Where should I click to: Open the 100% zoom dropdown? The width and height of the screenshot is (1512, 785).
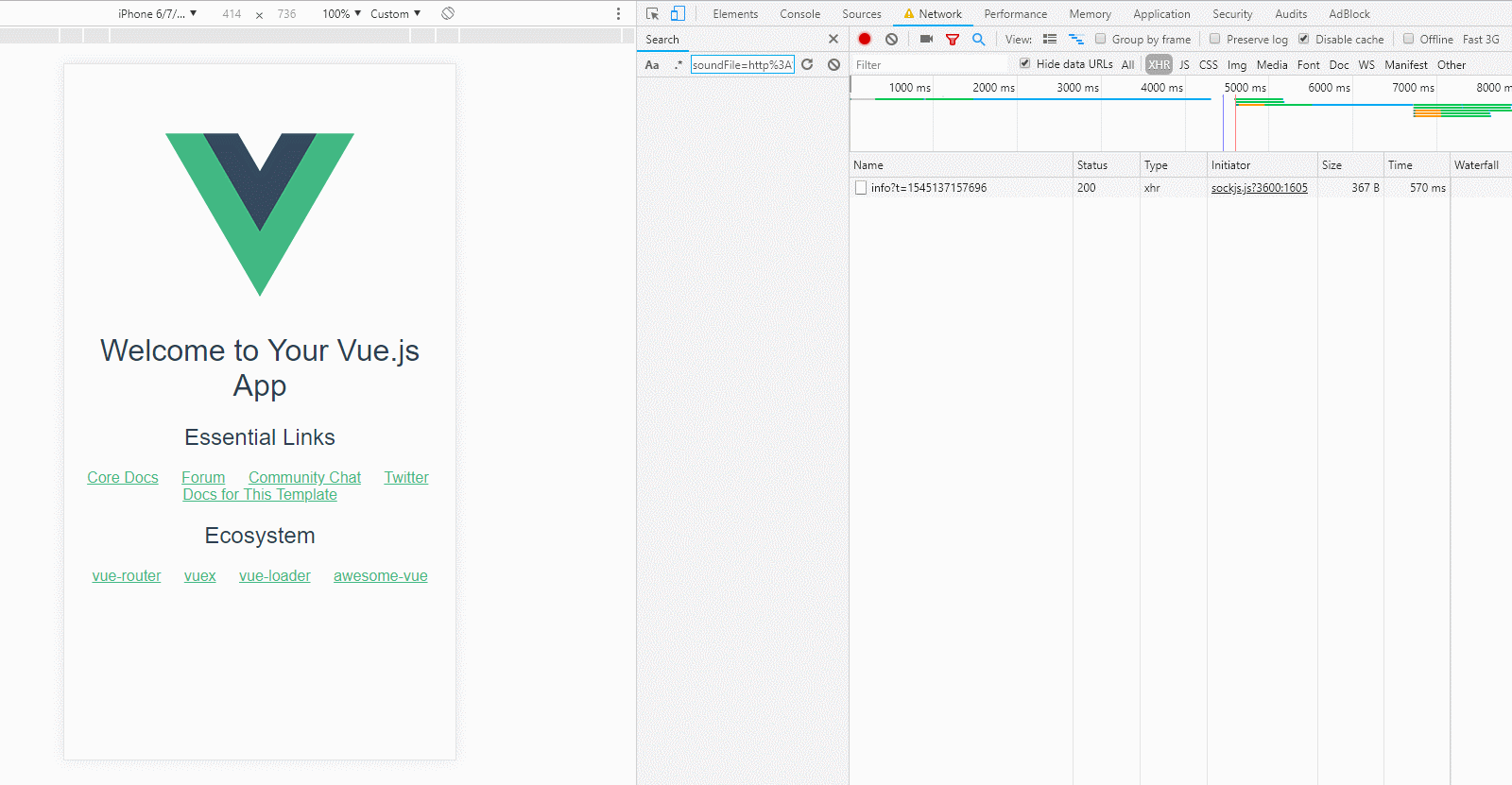point(341,14)
